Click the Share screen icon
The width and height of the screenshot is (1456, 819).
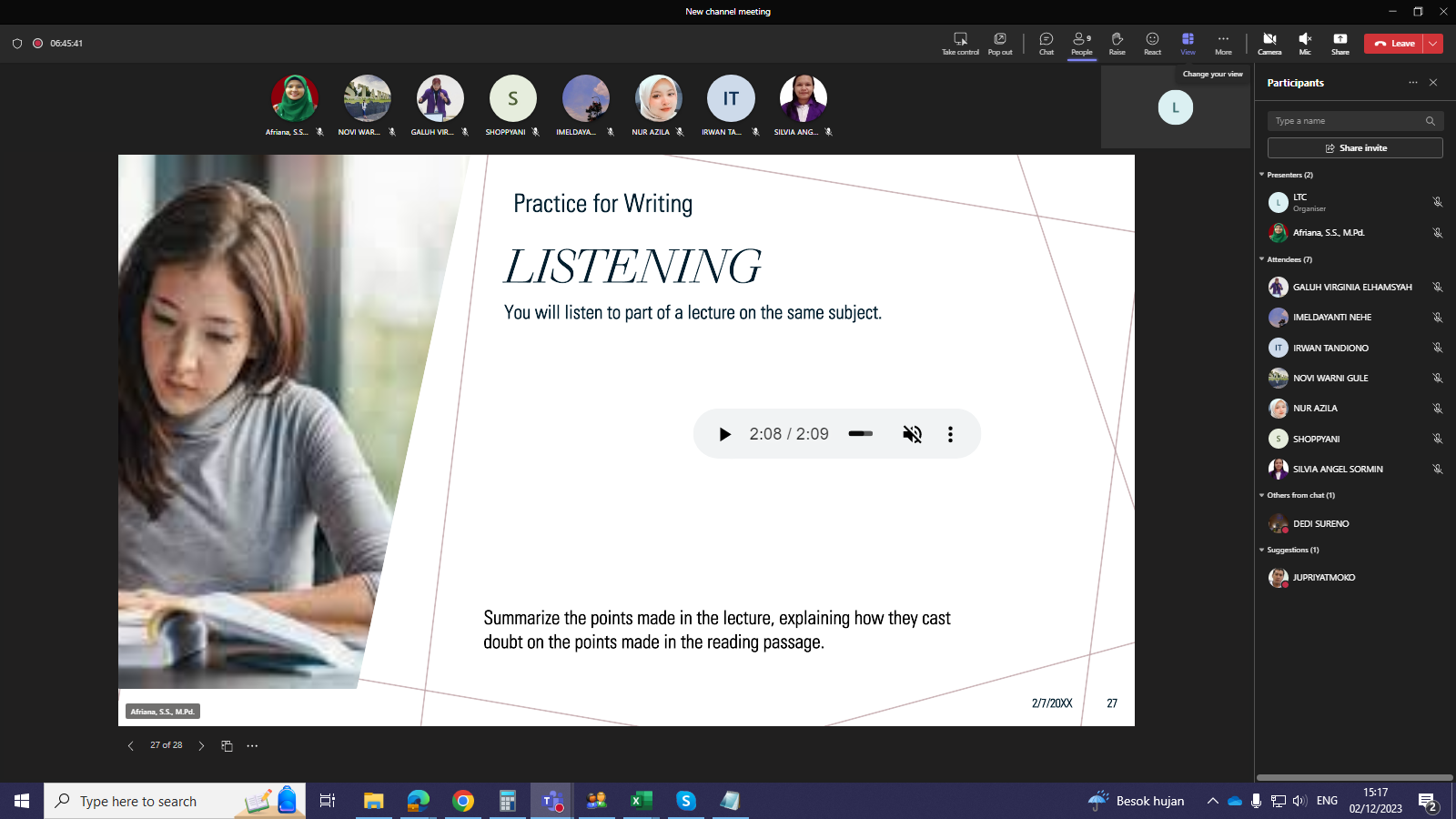[1340, 43]
